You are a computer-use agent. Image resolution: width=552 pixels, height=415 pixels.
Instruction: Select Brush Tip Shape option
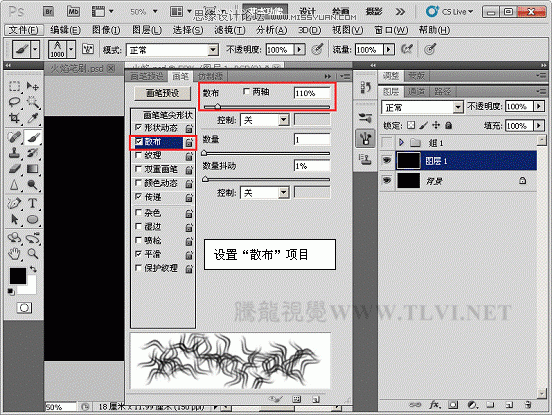(x=168, y=115)
